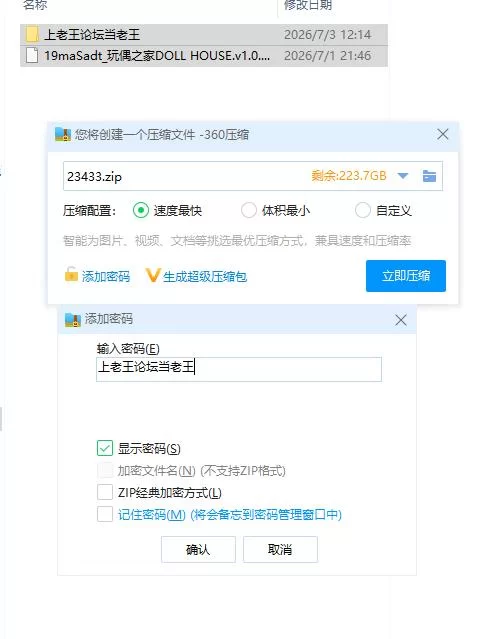Click into the 输入密码 text field
This screenshot has height=639, width=503.
pyautogui.click(x=239, y=369)
